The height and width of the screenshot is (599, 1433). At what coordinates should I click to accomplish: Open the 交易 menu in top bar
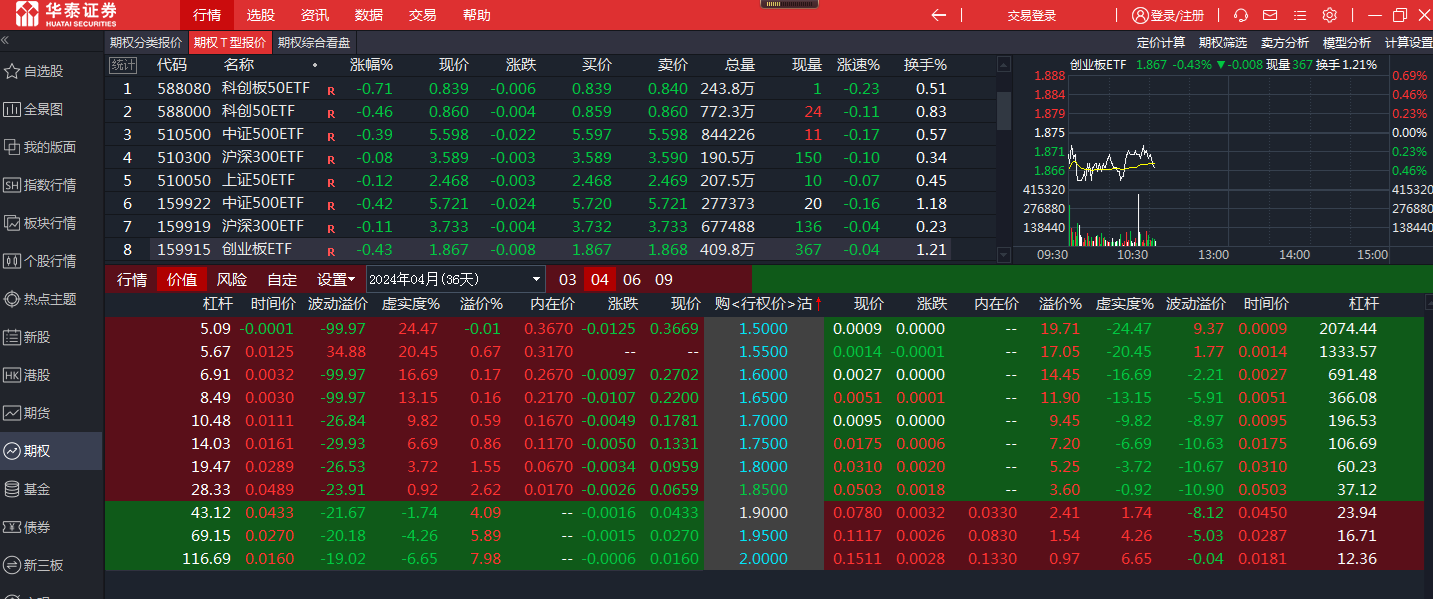422,15
